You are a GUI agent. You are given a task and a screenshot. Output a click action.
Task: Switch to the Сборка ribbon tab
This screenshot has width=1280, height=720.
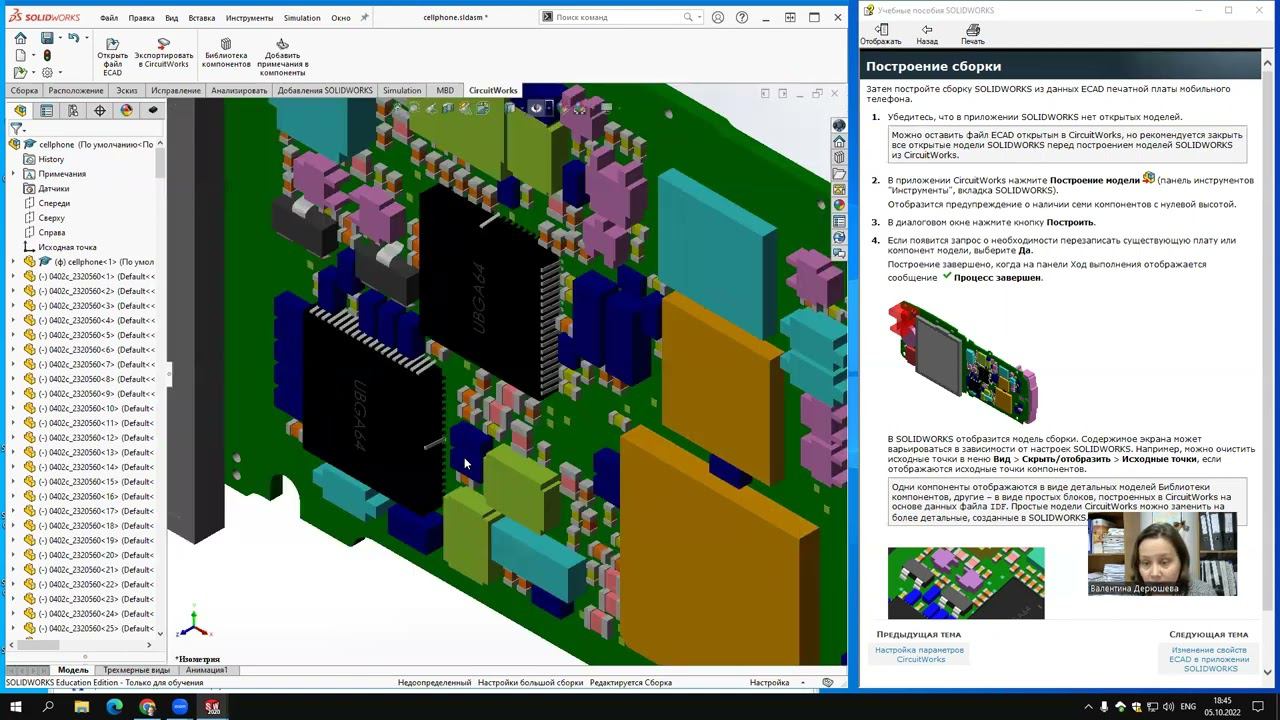24,90
